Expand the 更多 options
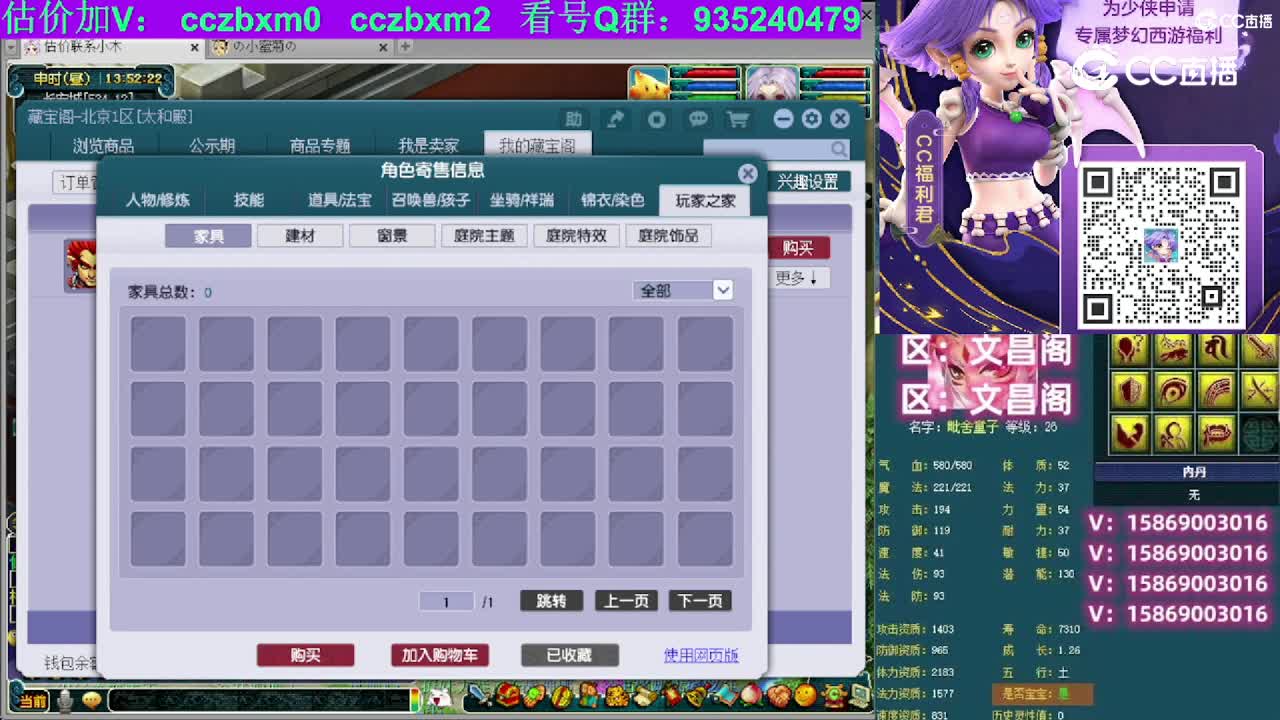Viewport: 1280px width, 720px height. pyautogui.click(x=797, y=278)
